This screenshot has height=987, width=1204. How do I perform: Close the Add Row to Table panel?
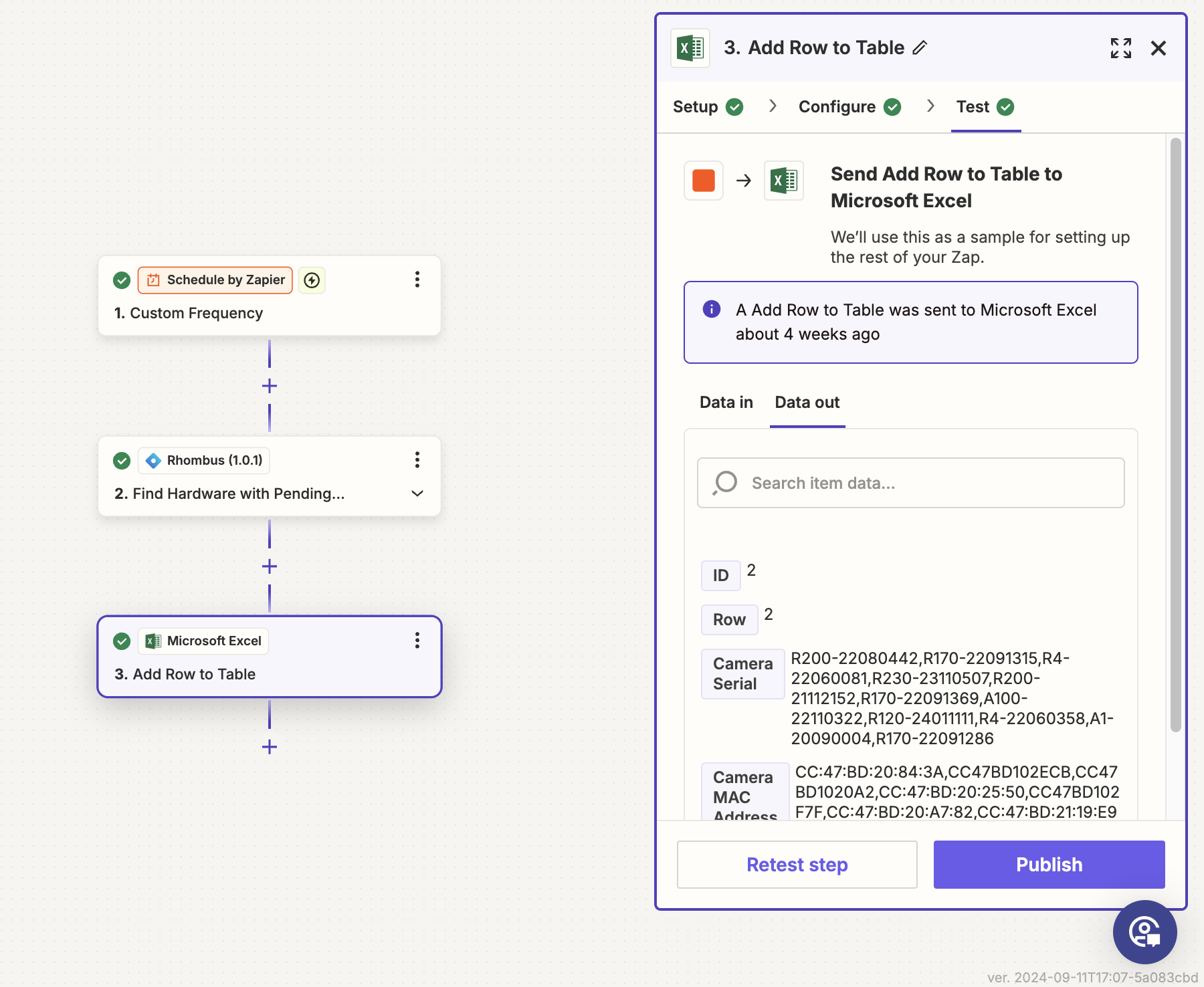click(x=1159, y=48)
